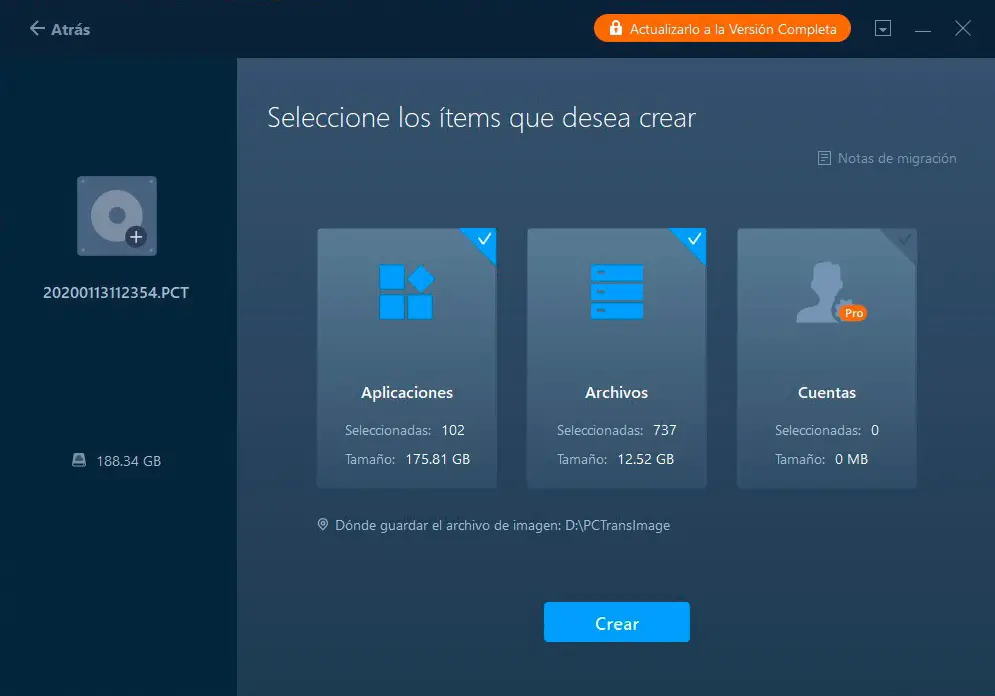Minimize the application window
This screenshot has width=995, height=696.
coord(923,29)
